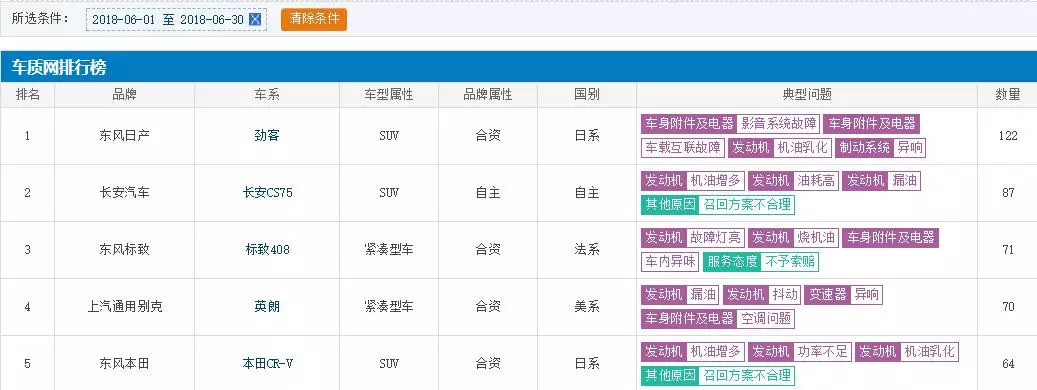Click the 上汽通用别克 brand cell

coord(124,307)
